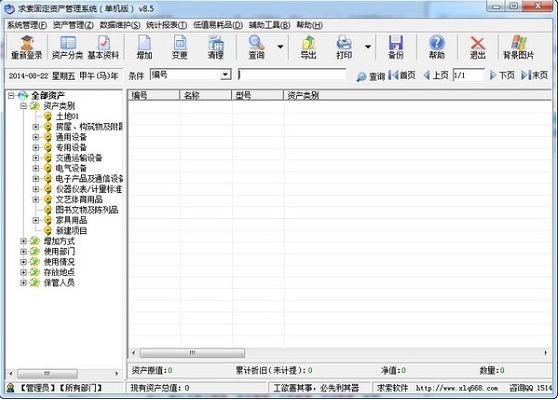This screenshot has height=403, width=558.
Task: Click the small 查询 search button beside input
Action: [371, 76]
